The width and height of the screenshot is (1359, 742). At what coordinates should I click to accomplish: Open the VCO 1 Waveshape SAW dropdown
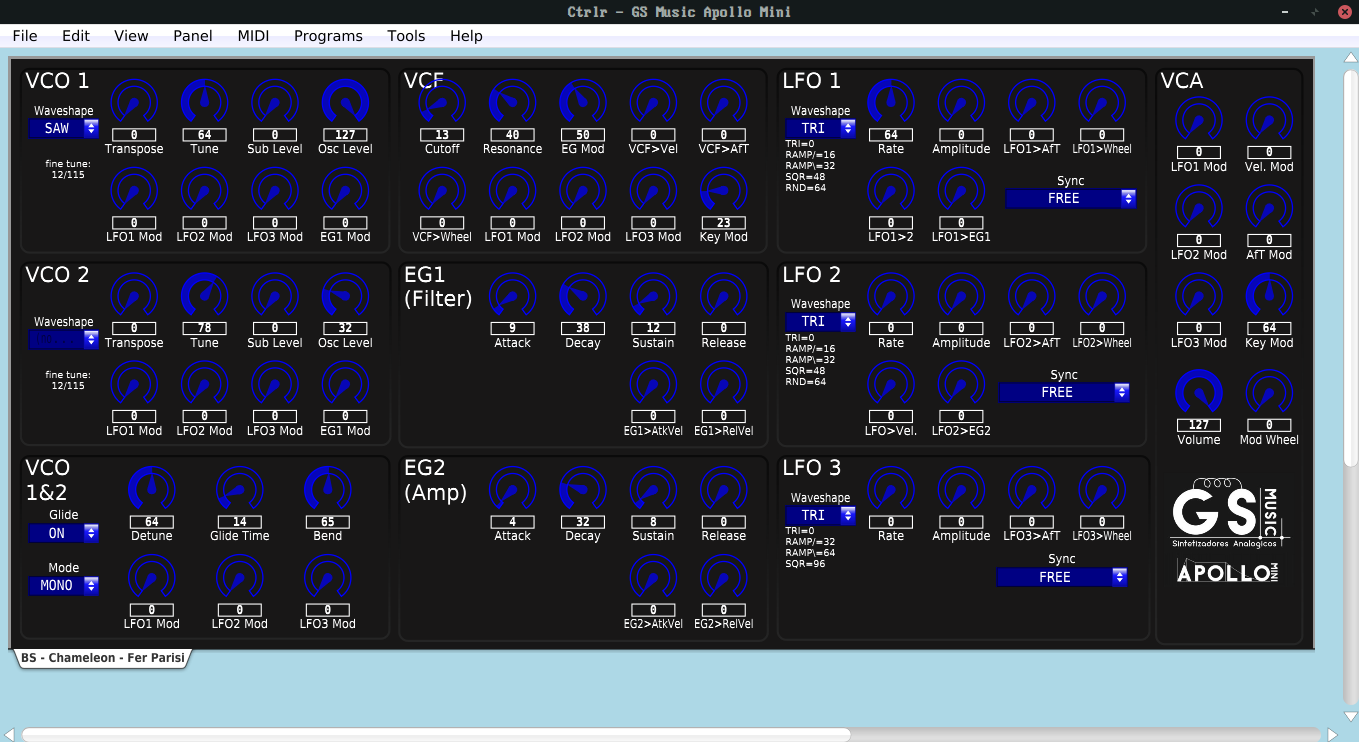tap(63, 128)
